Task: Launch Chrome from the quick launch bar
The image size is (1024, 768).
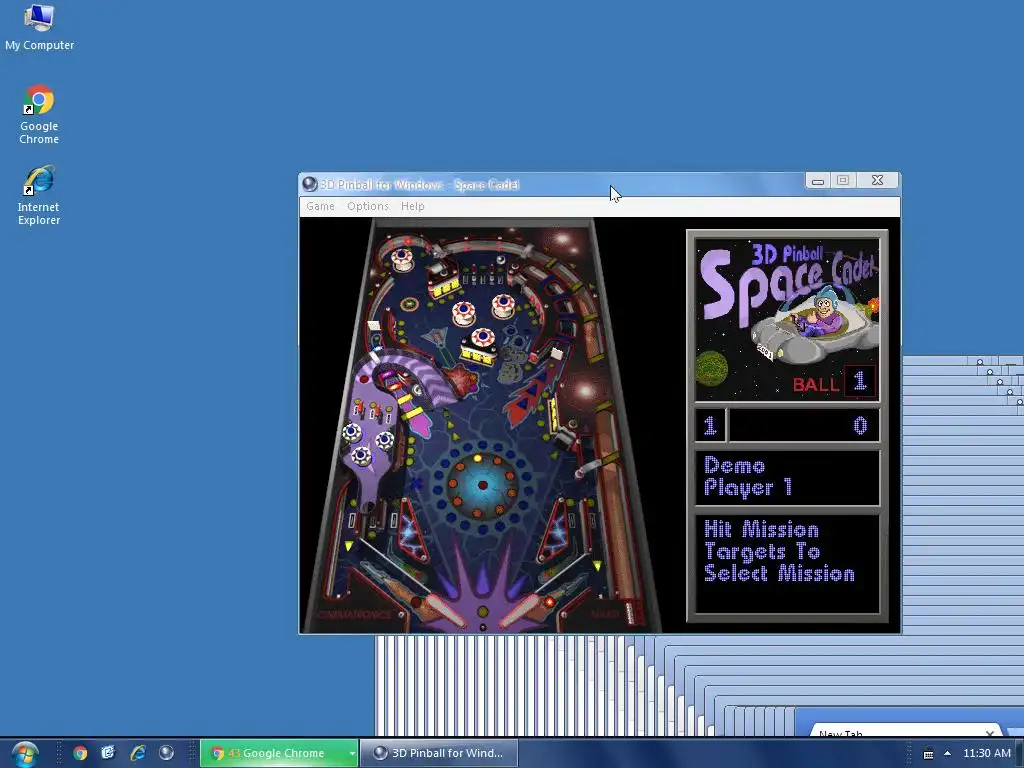Action: (80, 753)
